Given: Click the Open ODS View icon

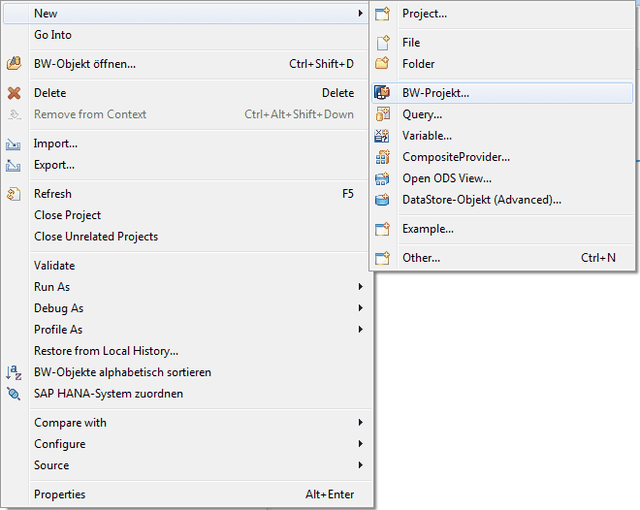Looking at the screenshot, I should coord(382,179).
